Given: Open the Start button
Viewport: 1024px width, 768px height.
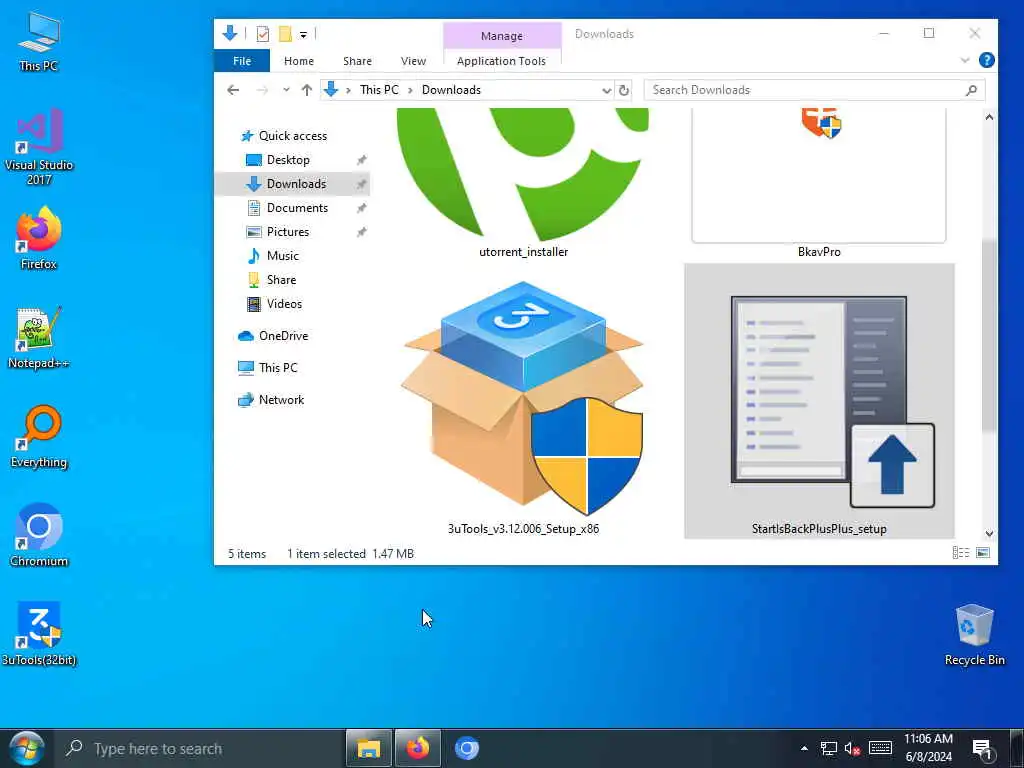Looking at the screenshot, I should [26, 748].
